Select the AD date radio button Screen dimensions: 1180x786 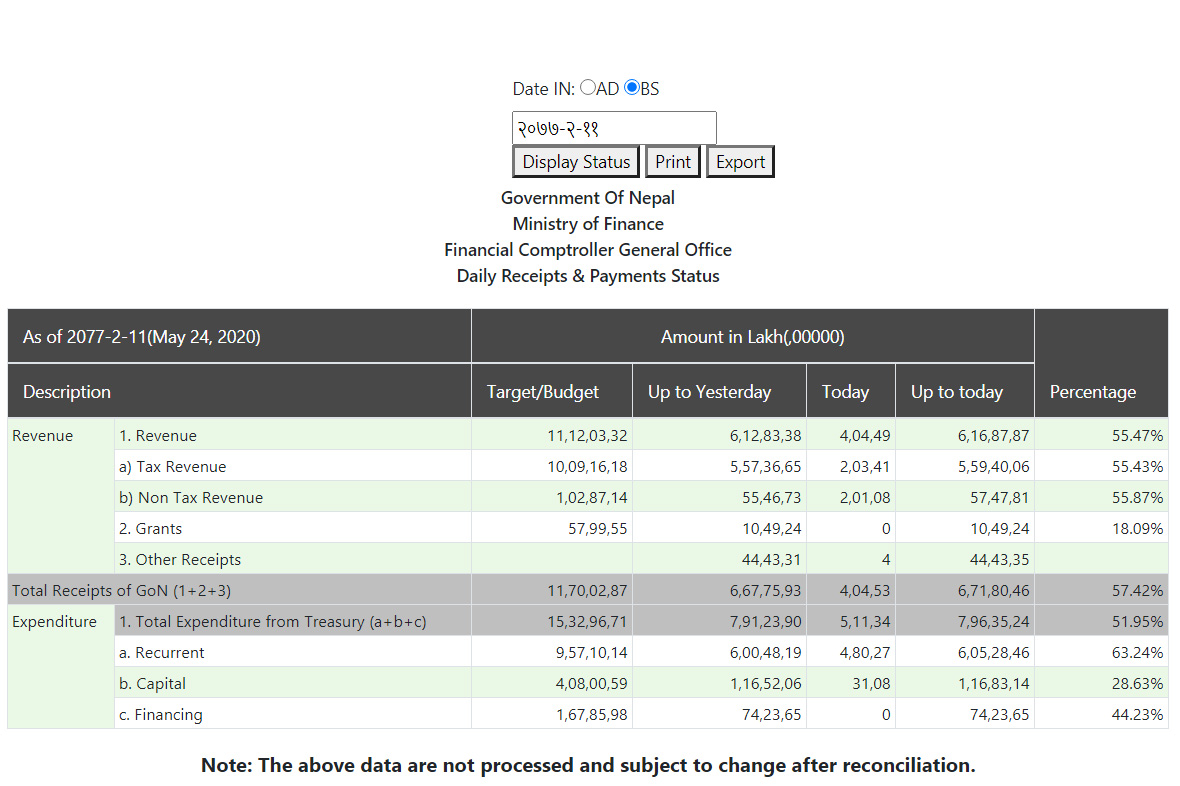(587, 88)
